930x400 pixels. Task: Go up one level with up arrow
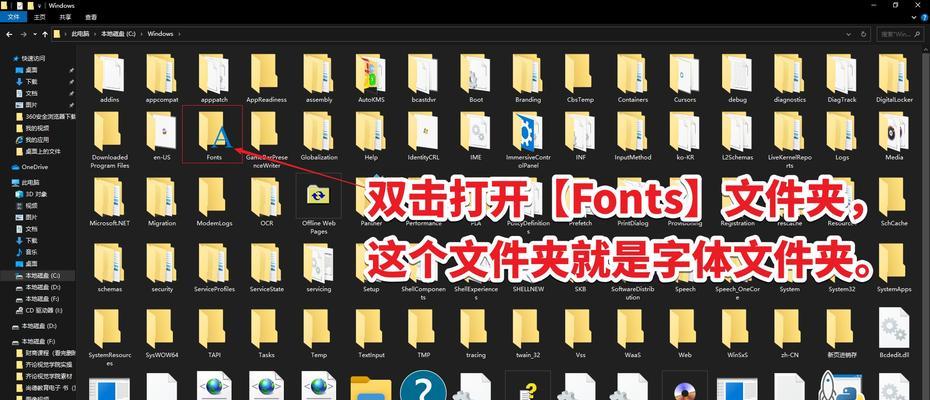click(x=44, y=34)
